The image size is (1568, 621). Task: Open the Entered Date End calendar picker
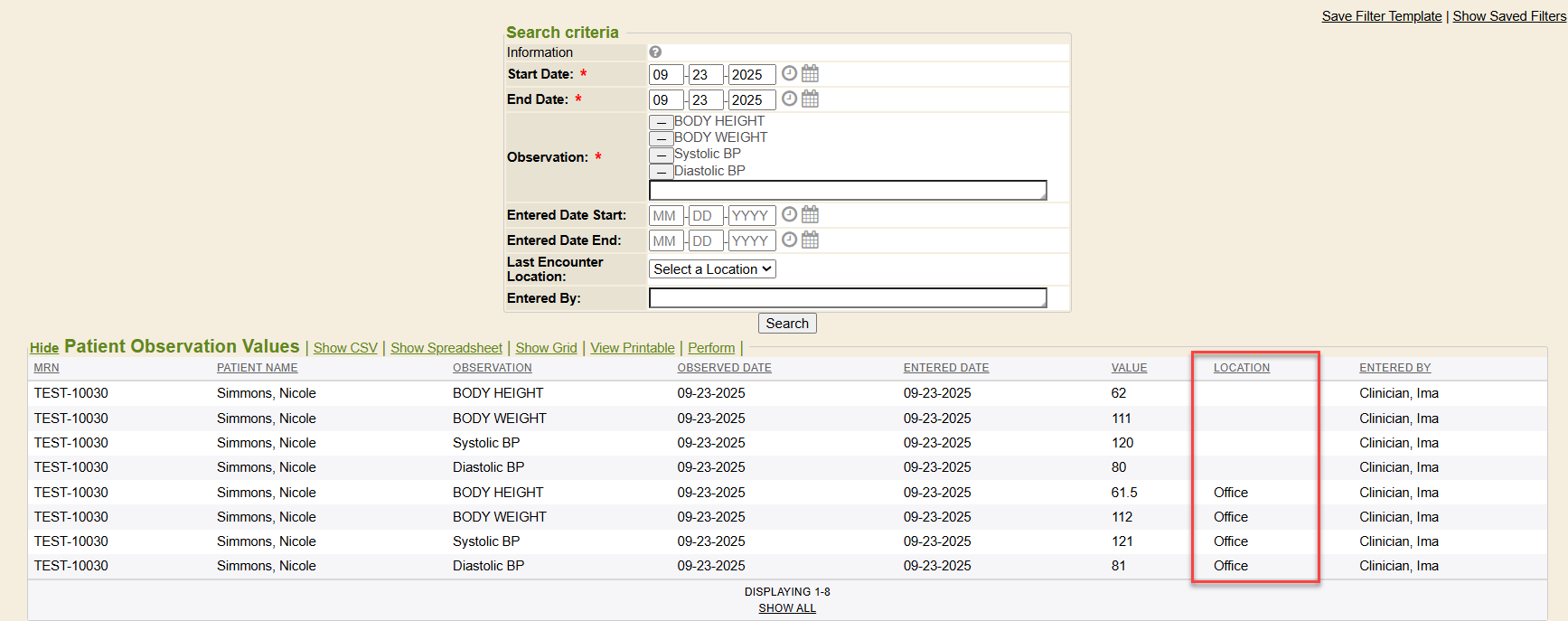810,240
